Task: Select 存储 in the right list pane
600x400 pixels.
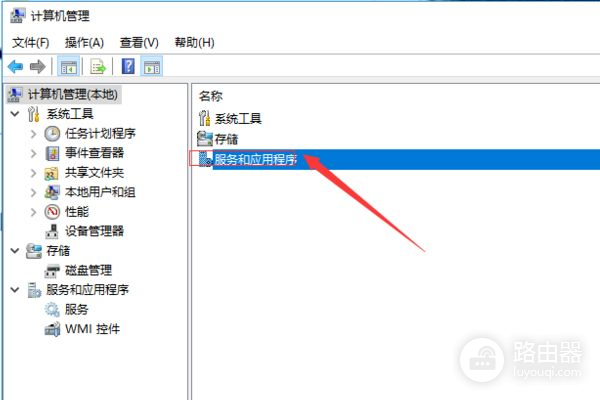Action: click(x=217, y=139)
